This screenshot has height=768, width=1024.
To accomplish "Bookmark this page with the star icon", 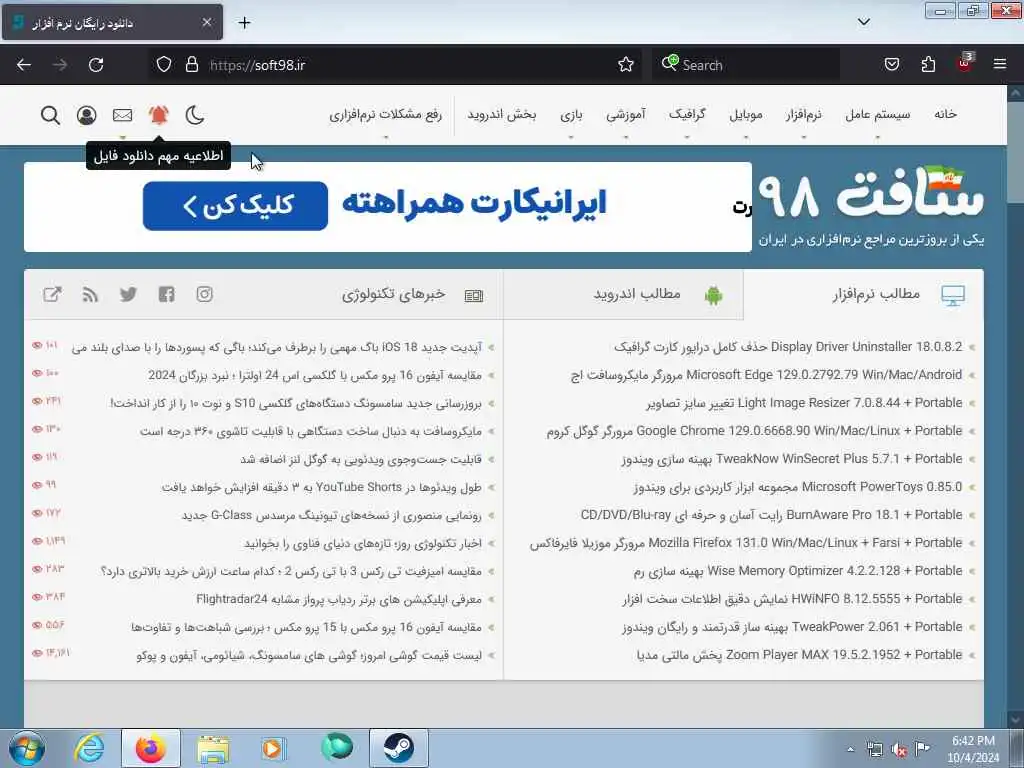I will [626, 64].
